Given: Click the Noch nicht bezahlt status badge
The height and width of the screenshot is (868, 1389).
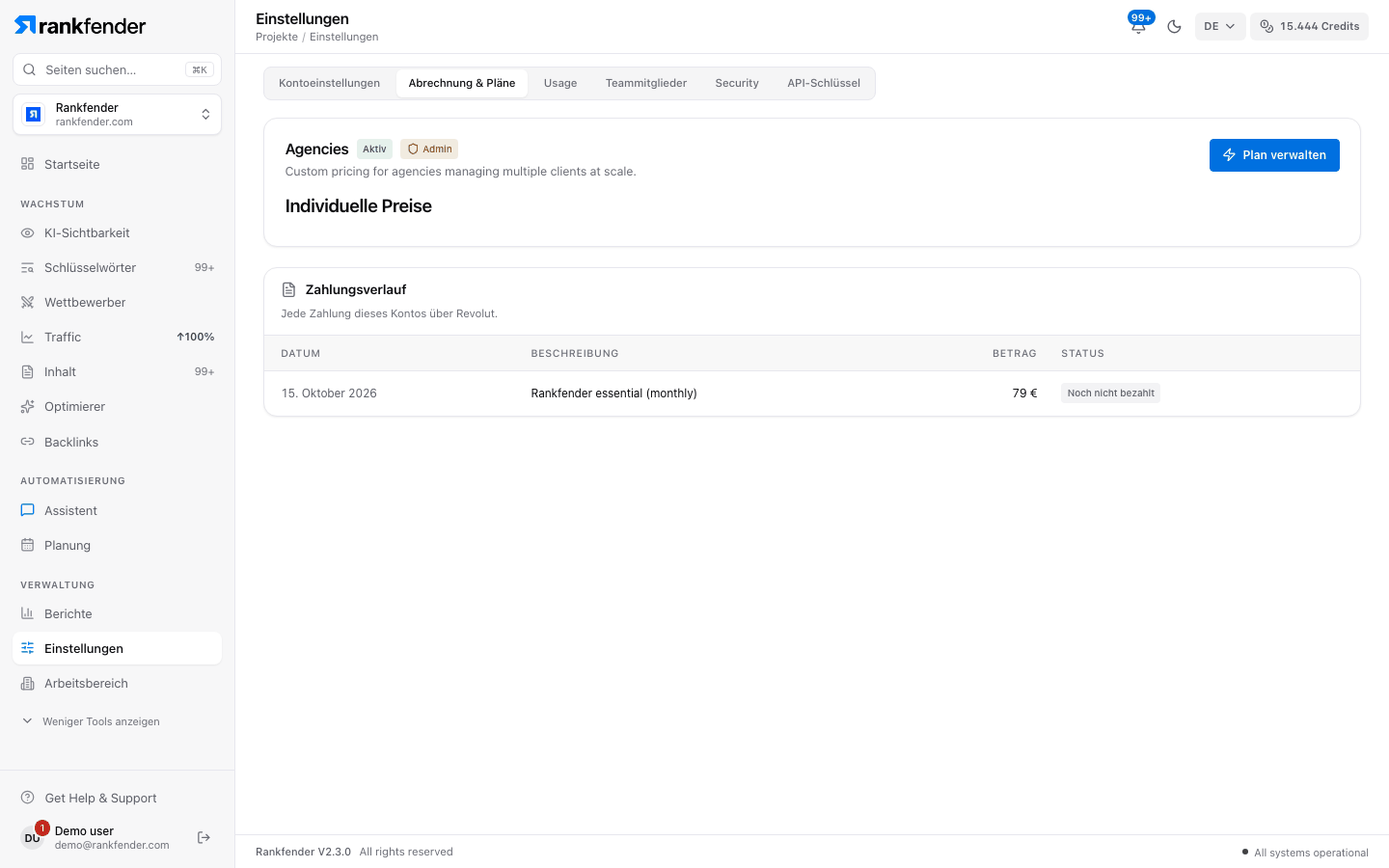Looking at the screenshot, I should pyautogui.click(x=1110, y=393).
